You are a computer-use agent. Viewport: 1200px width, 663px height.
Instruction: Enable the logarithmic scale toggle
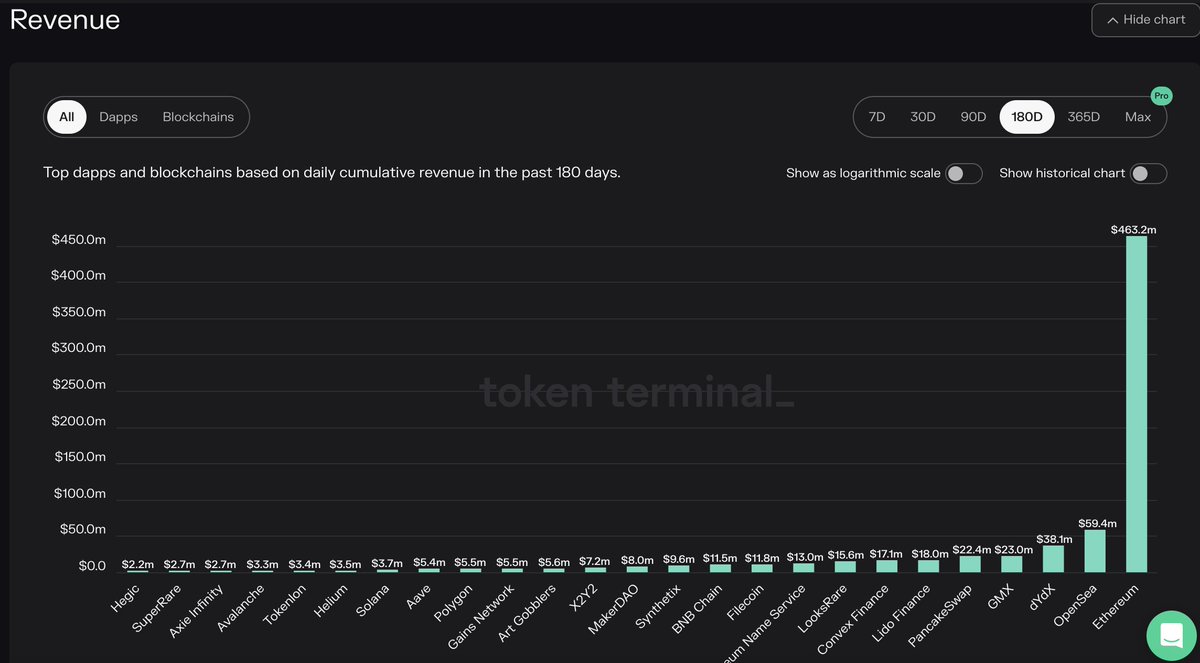[x=964, y=174]
